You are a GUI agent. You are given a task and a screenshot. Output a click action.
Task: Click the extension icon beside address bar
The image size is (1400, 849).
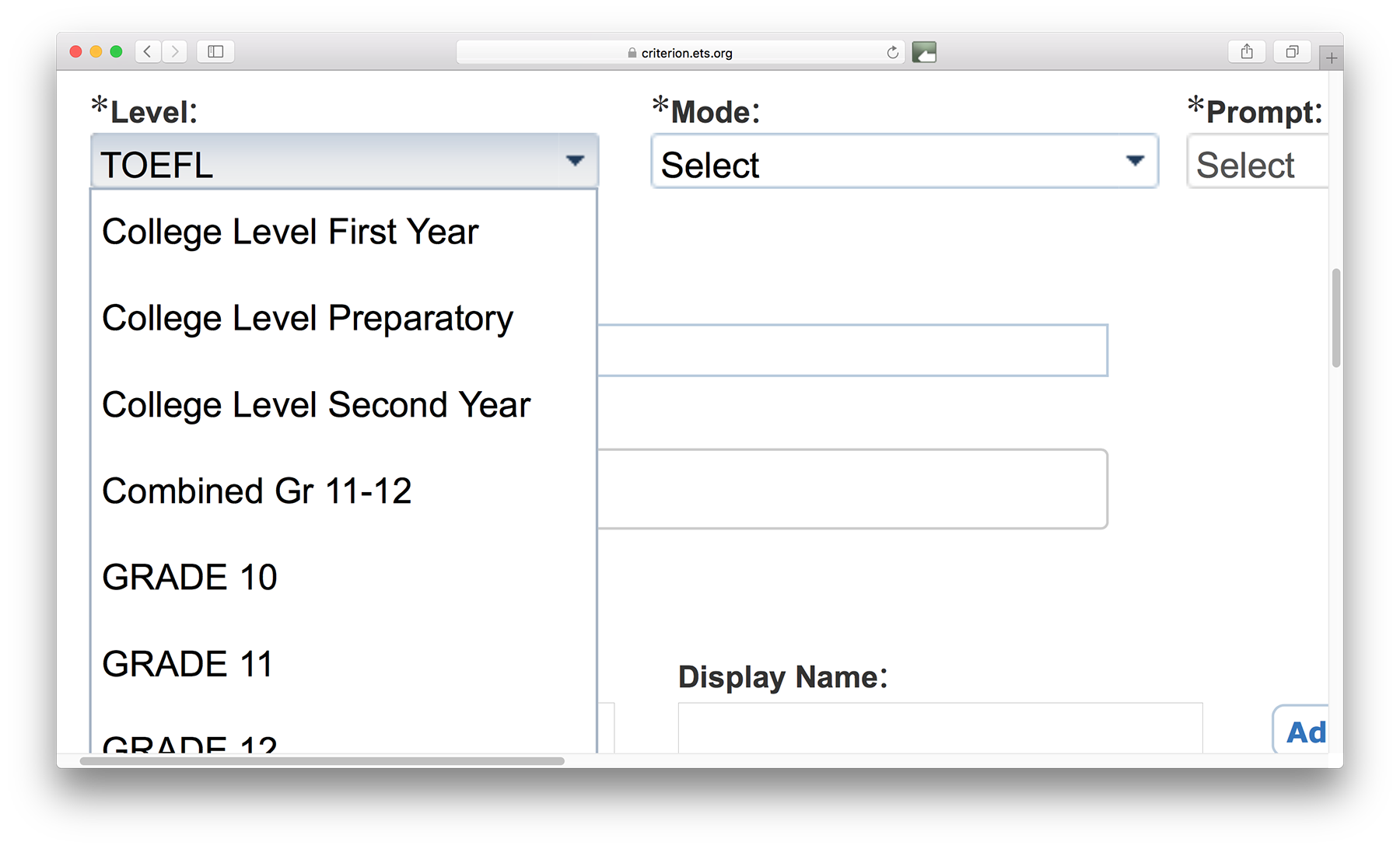pyautogui.click(x=924, y=52)
